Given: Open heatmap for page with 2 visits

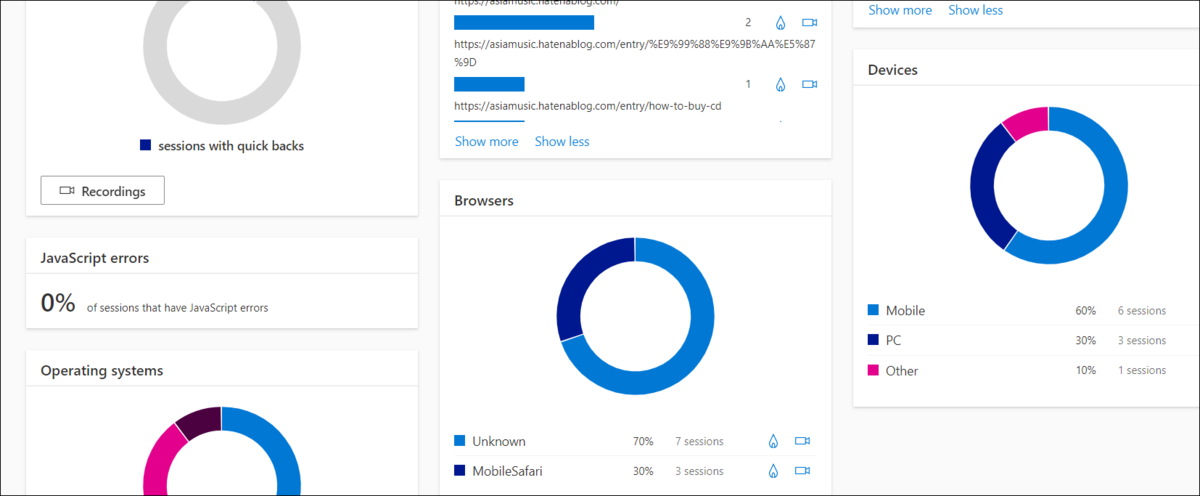Looking at the screenshot, I should pyautogui.click(x=781, y=23).
